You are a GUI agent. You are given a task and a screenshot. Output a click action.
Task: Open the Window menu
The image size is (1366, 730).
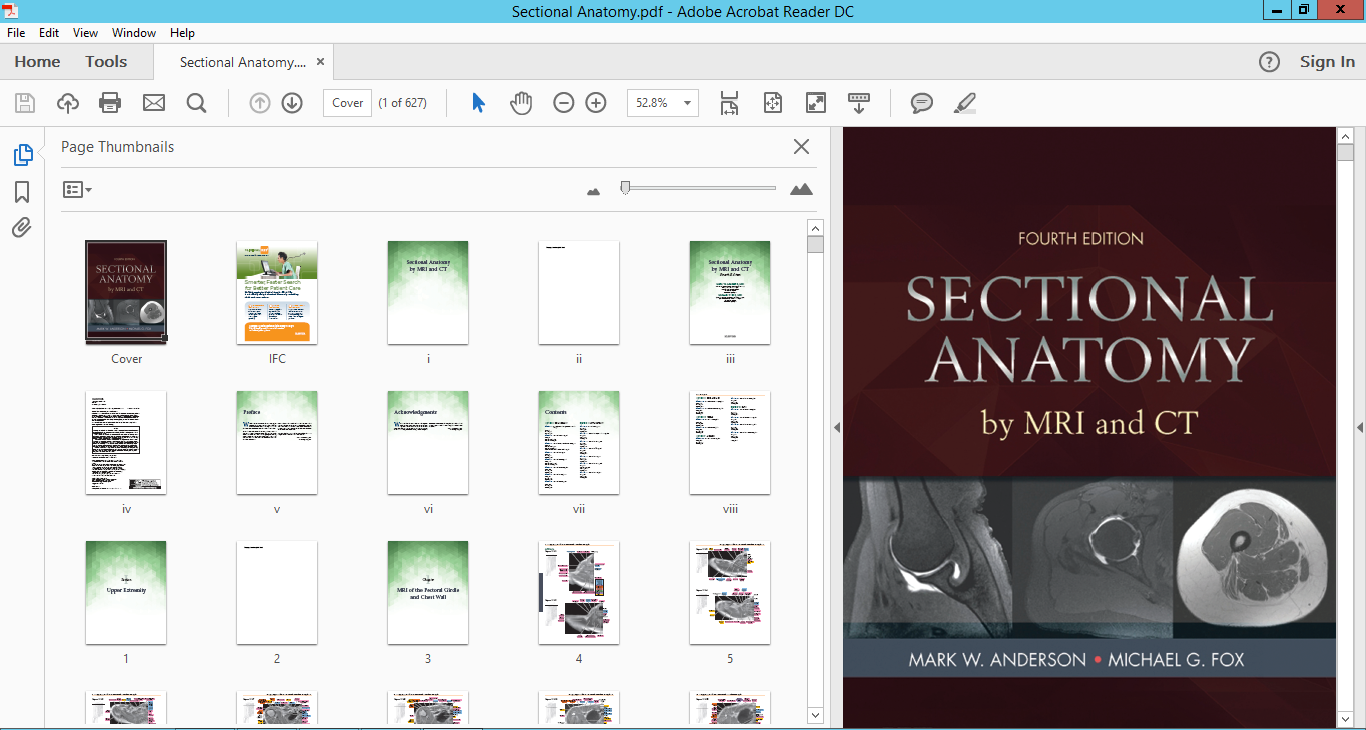[134, 33]
